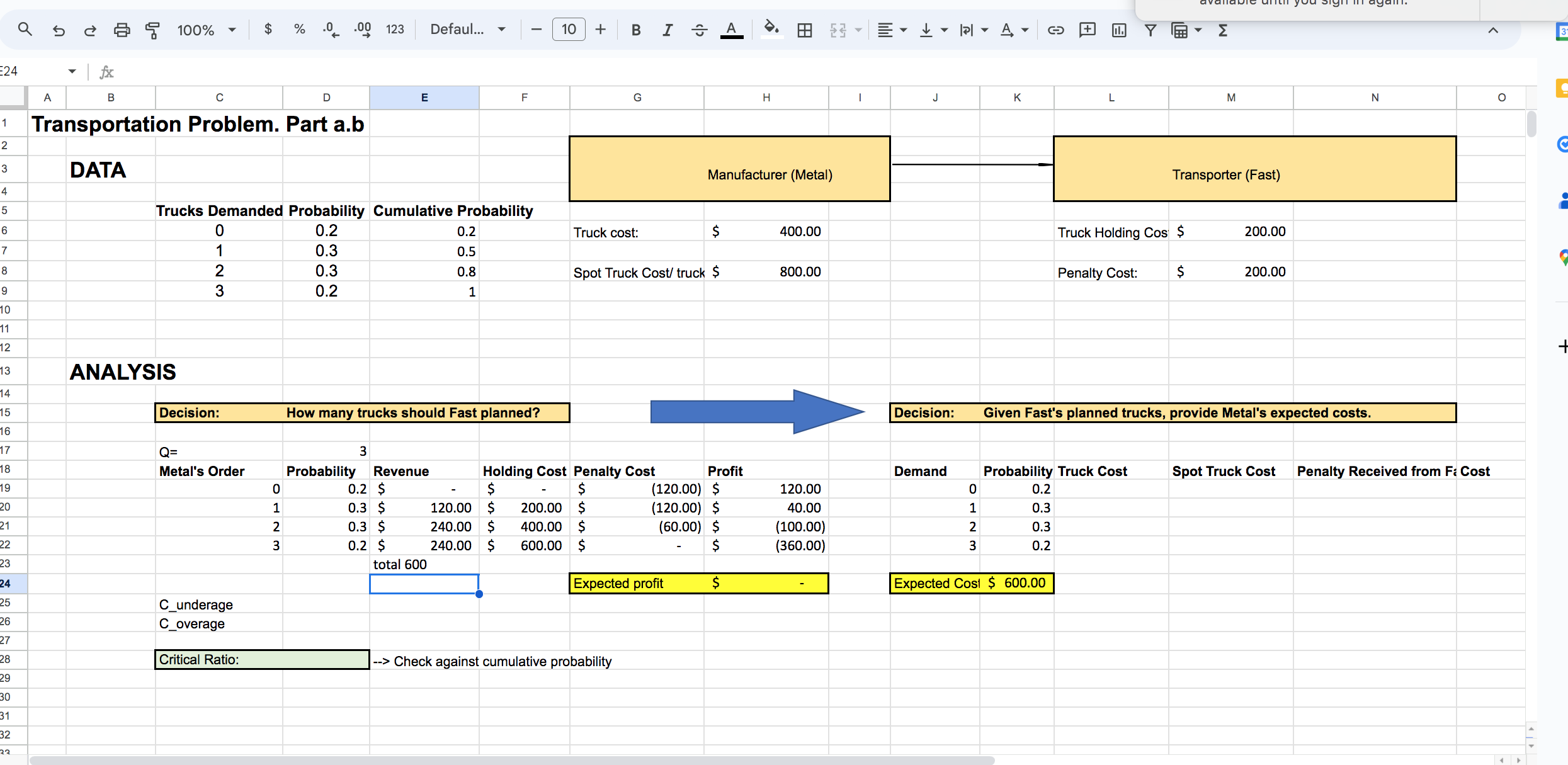The height and width of the screenshot is (765, 1568).
Task: Insert a link into the cell
Action: (1056, 30)
